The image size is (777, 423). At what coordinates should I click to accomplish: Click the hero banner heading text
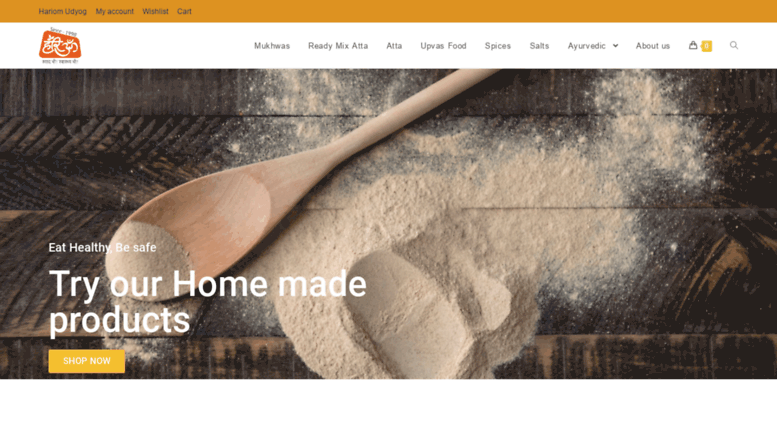tap(208, 302)
